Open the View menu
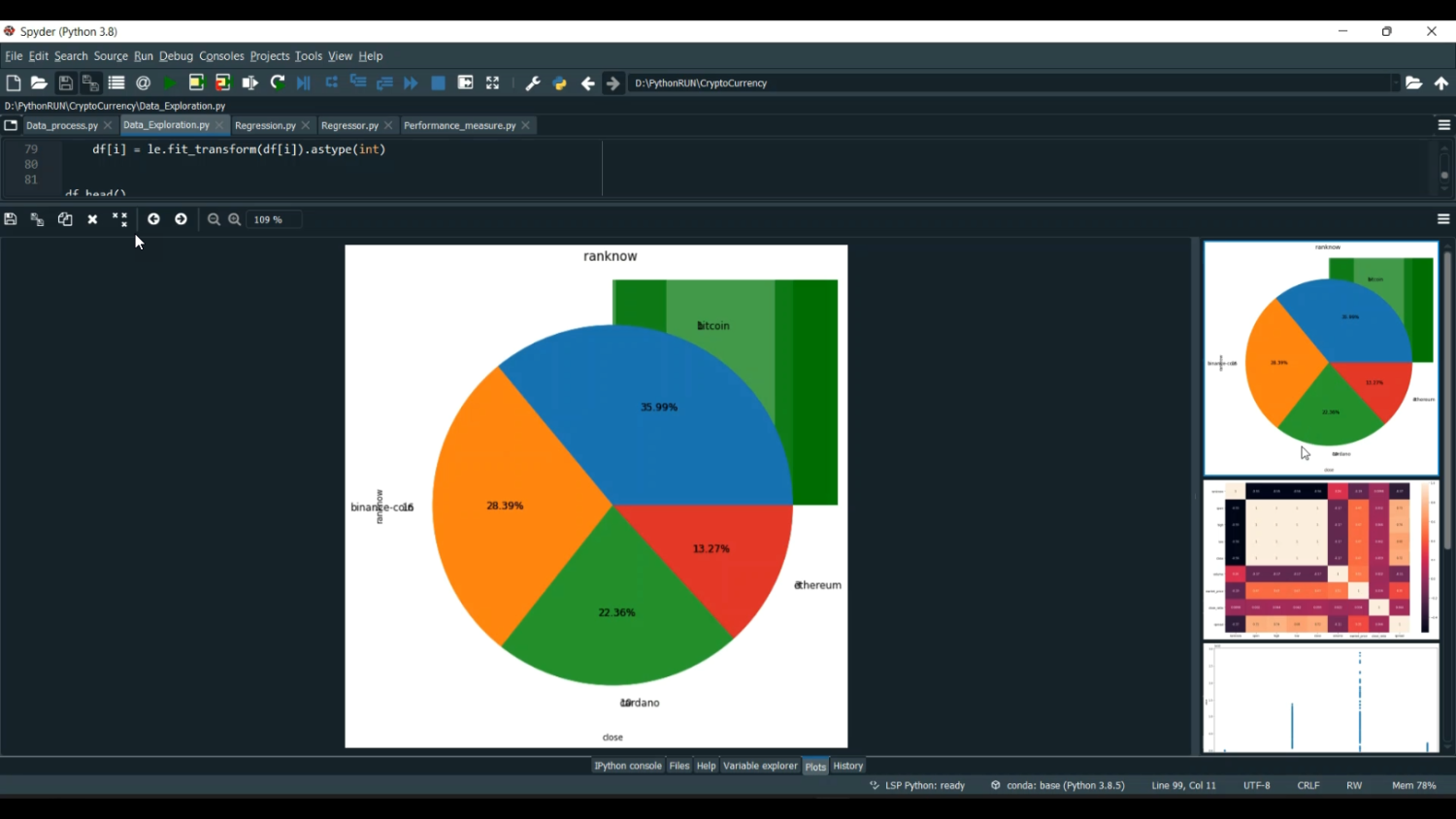This screenshot has width=1456, height=819. (340, 56)
